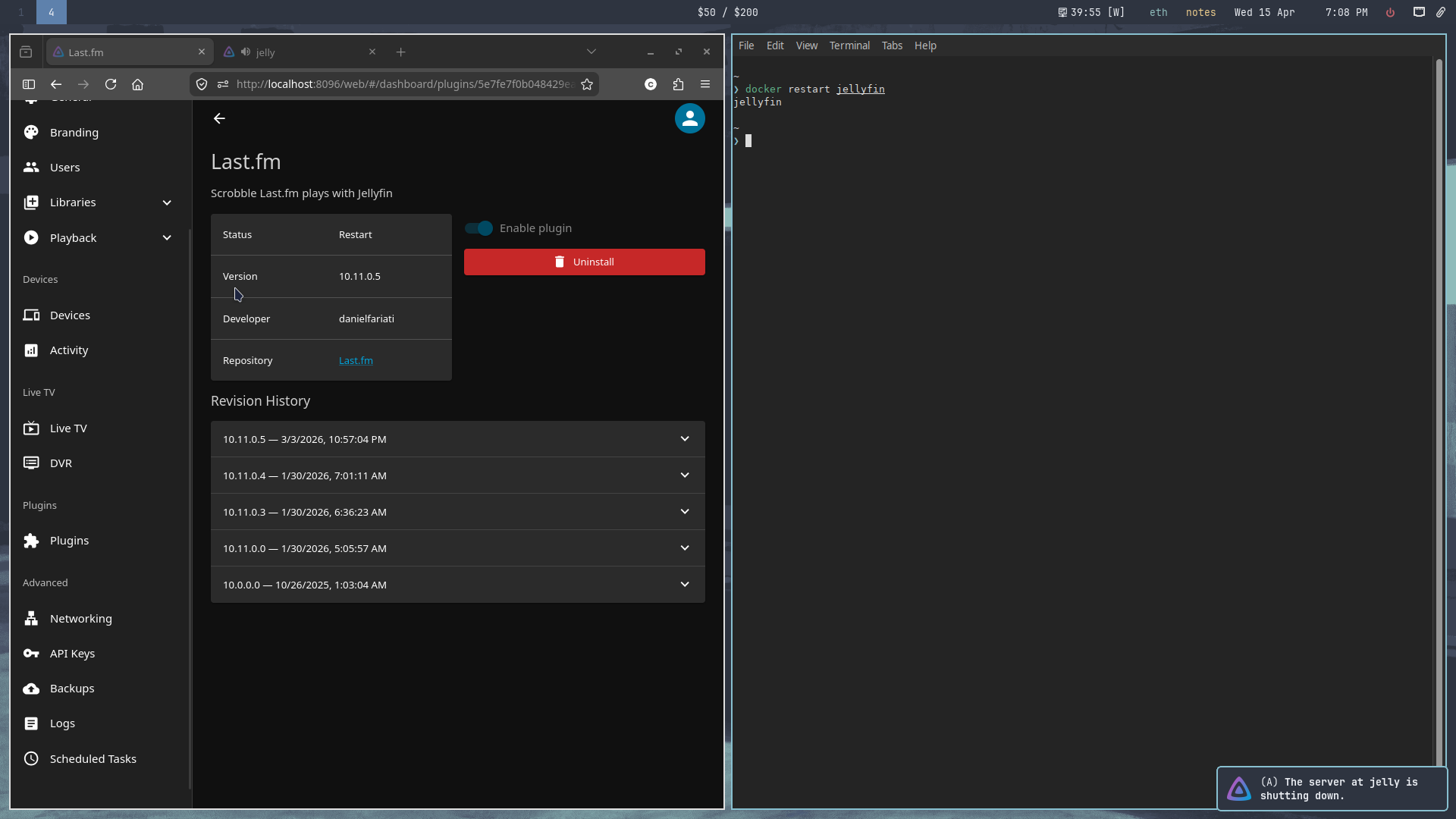Click the eth indicator in top bar
Screen dimensions: 1456x819
[1158, 12]
